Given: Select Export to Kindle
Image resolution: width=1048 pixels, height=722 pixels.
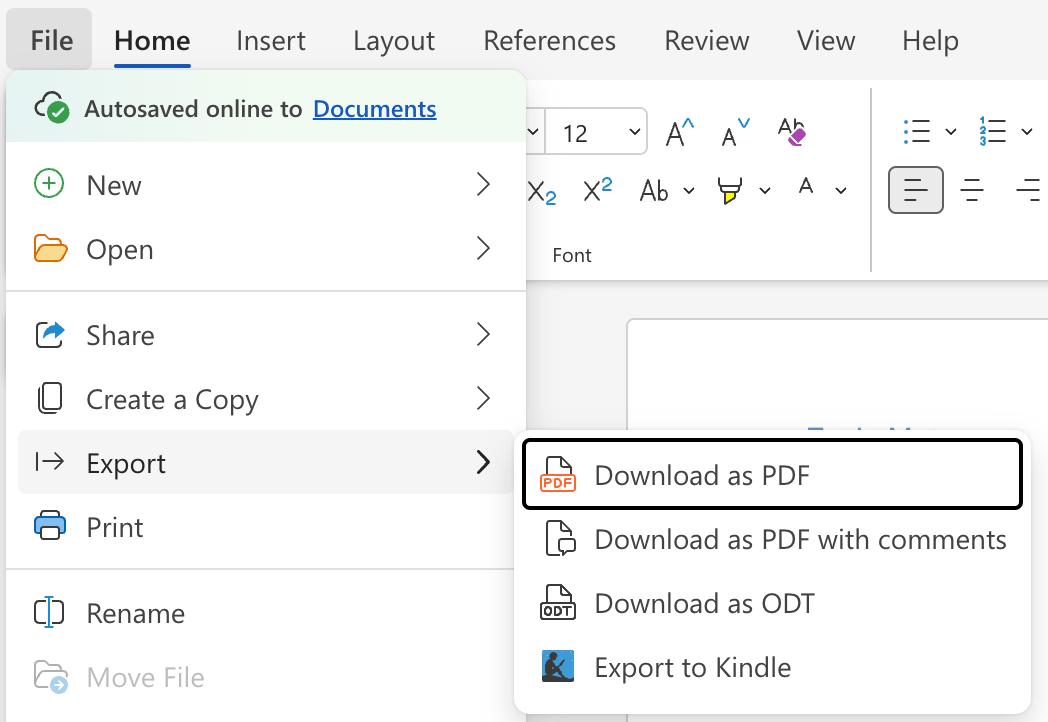Looking at the screenshot, I should 692,667.
